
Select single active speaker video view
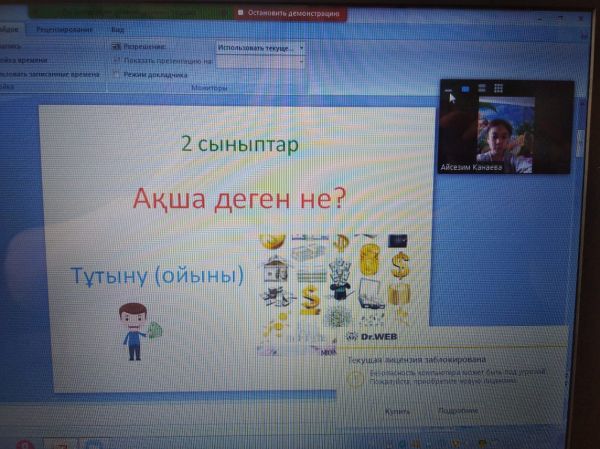[466, 88]
